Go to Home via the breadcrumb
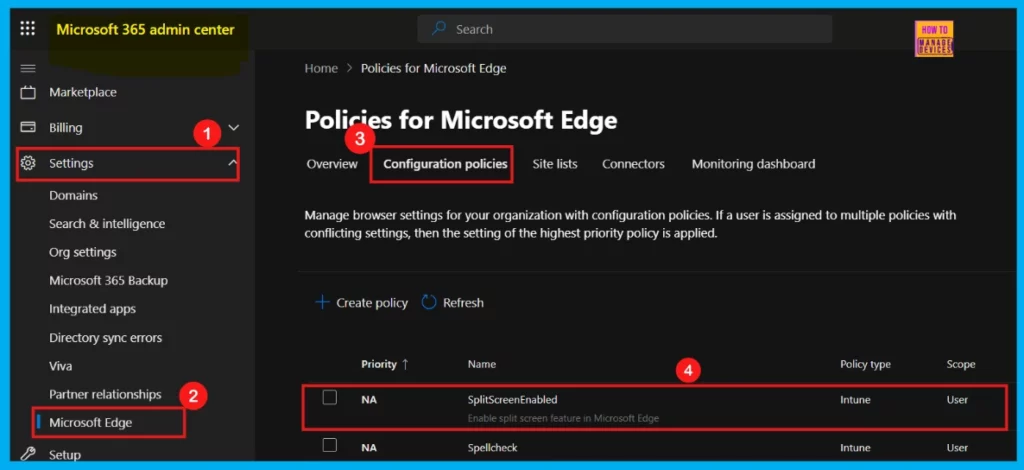Screen dimensions: 1024x470 [321, 68]
